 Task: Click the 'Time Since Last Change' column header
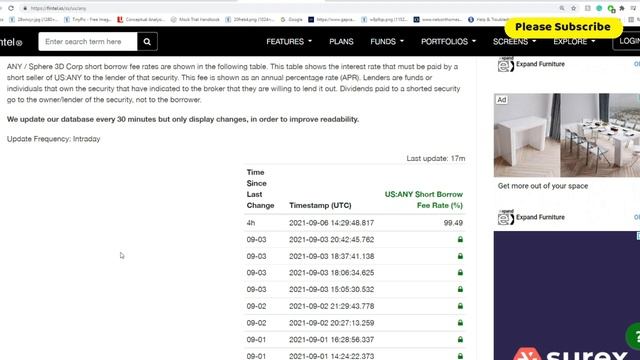point(260,189)
